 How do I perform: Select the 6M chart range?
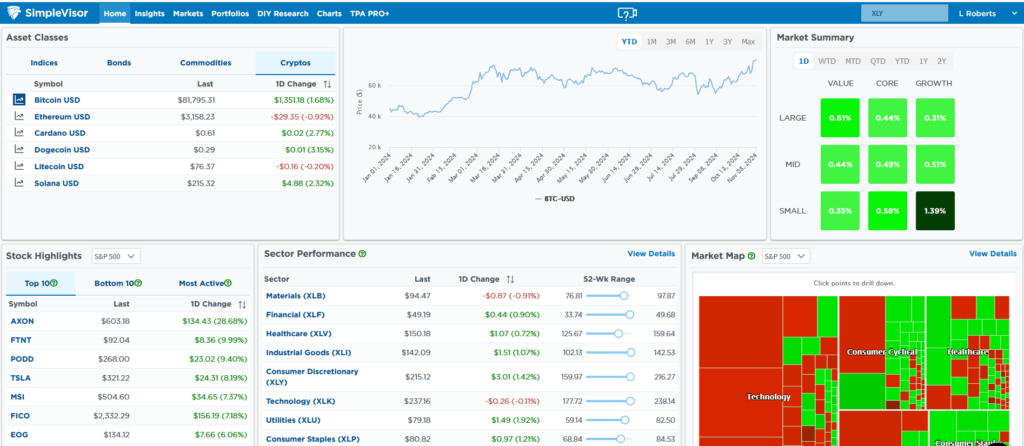(690, 42)
